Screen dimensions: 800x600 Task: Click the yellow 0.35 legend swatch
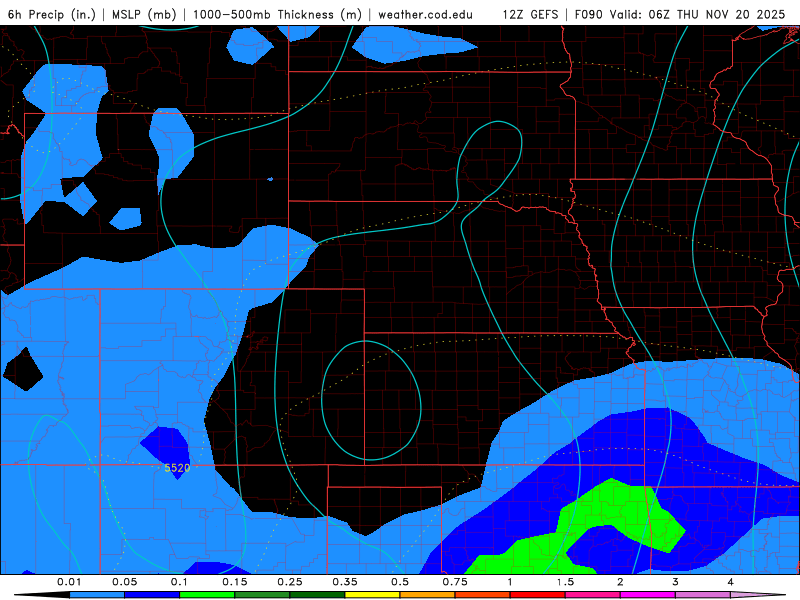pyautogui.click(x=372, y=595)
